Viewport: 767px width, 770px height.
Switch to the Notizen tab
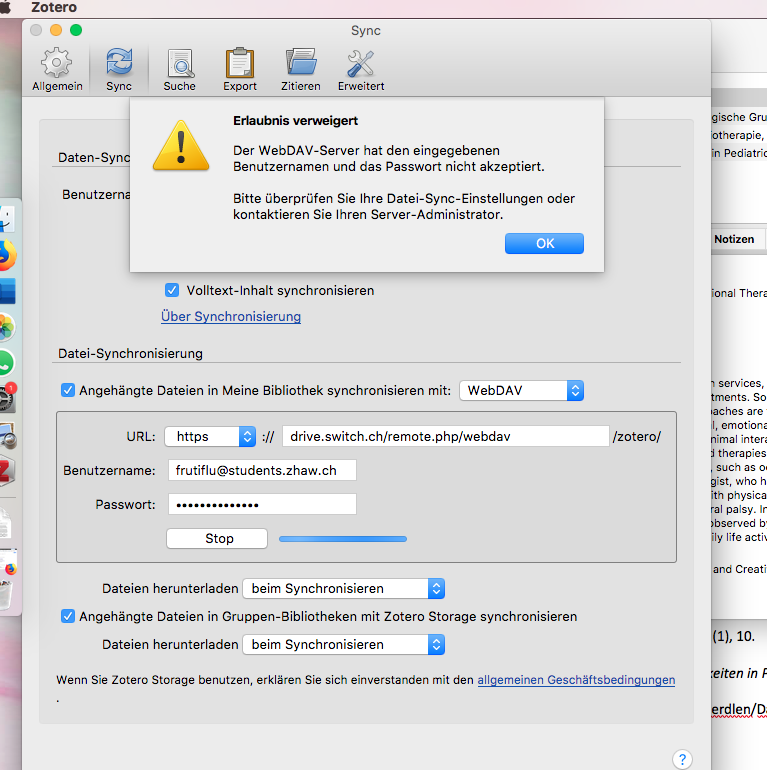click(734, 239)
